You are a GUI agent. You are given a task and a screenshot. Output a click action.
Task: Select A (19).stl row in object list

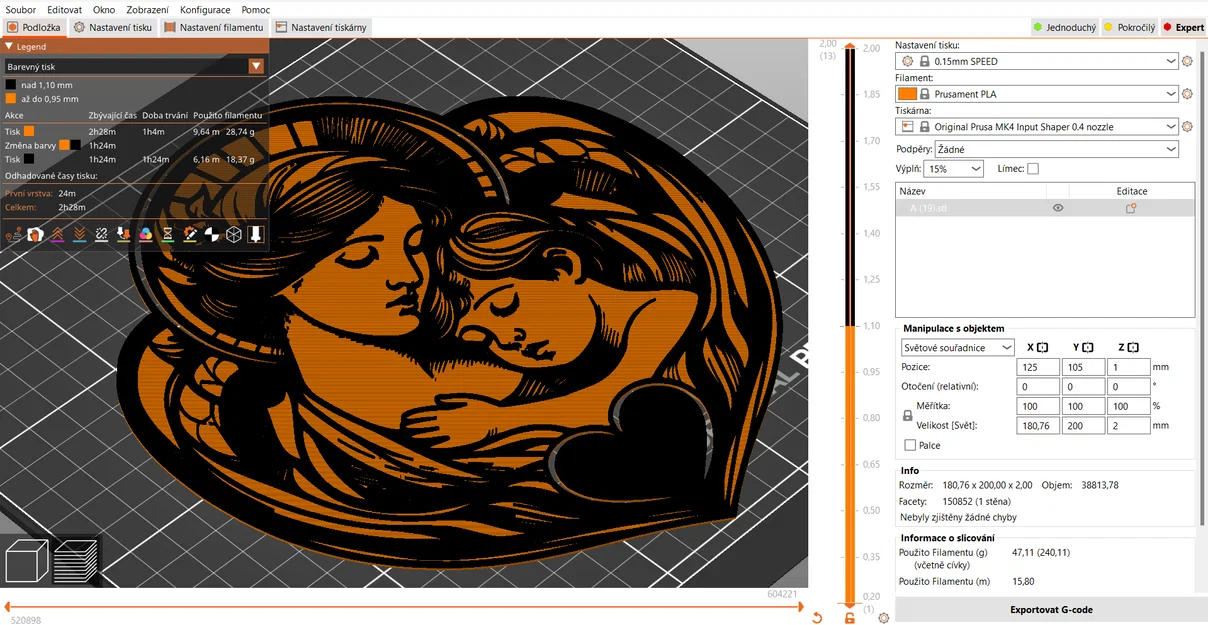pyautogui.click(x=1044, y=208)
